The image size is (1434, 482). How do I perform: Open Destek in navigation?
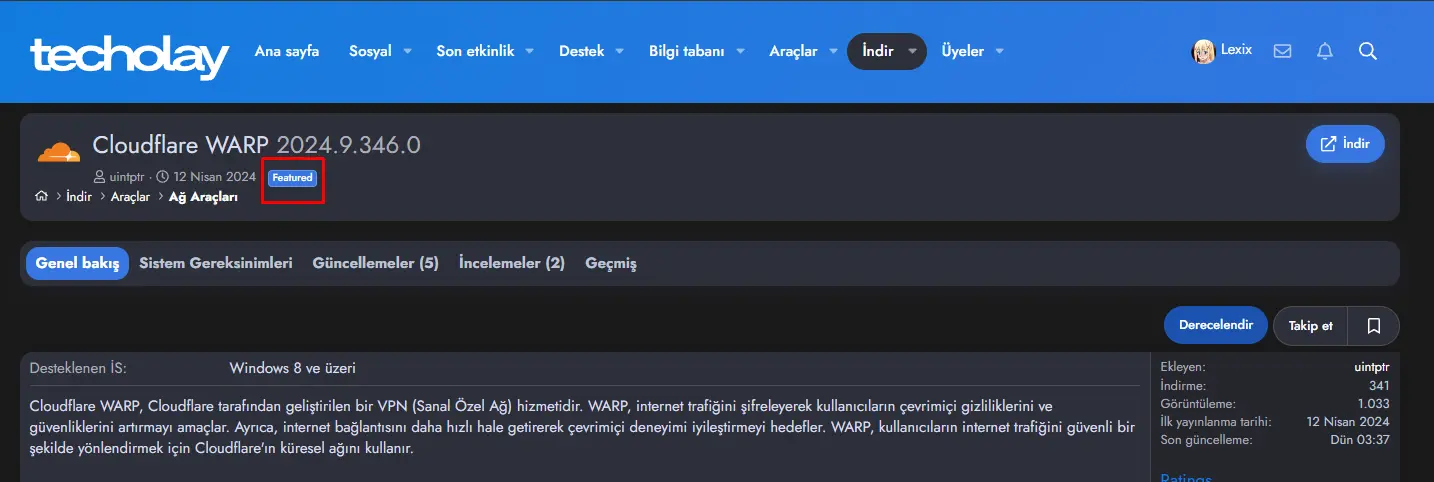pyautogui.click(x=581, y=51)
